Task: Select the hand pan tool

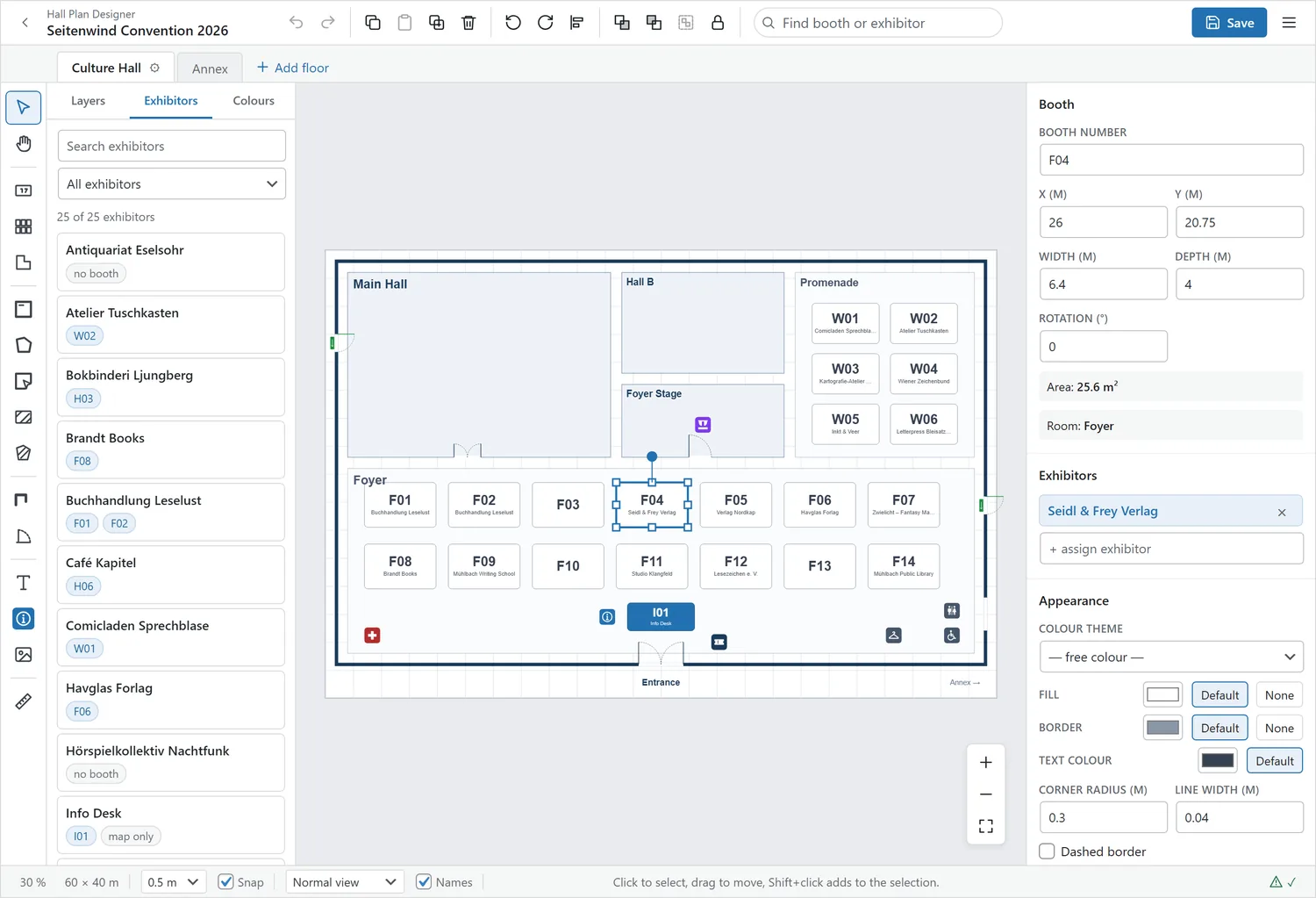Action: pos(24,144)
